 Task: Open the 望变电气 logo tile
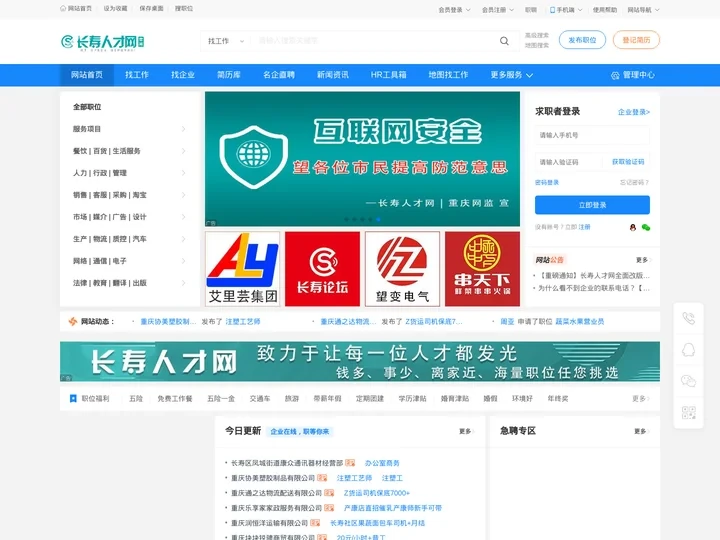click(402, 269)
